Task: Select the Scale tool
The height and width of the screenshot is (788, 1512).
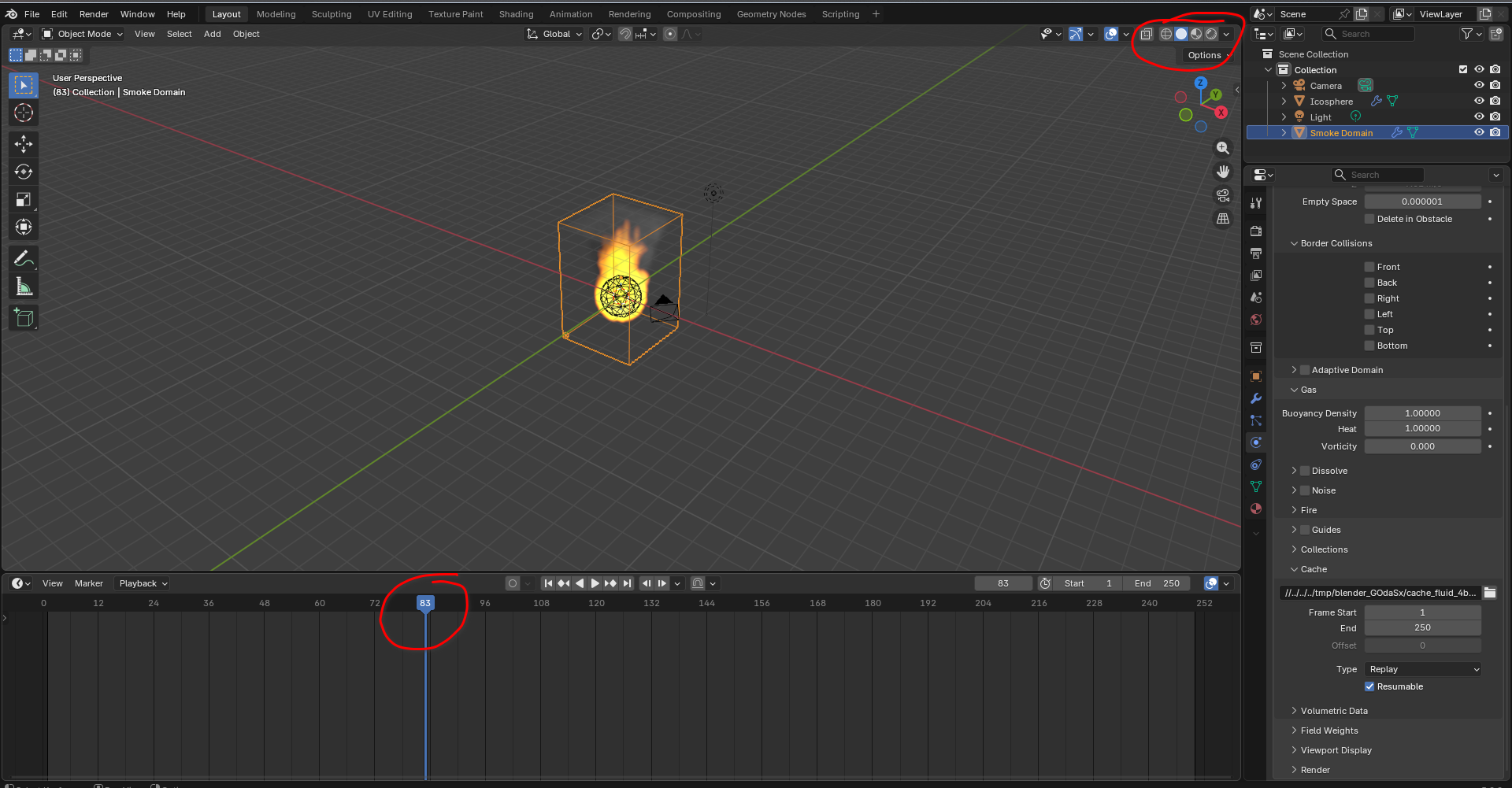Action: [x=24, y=200]
